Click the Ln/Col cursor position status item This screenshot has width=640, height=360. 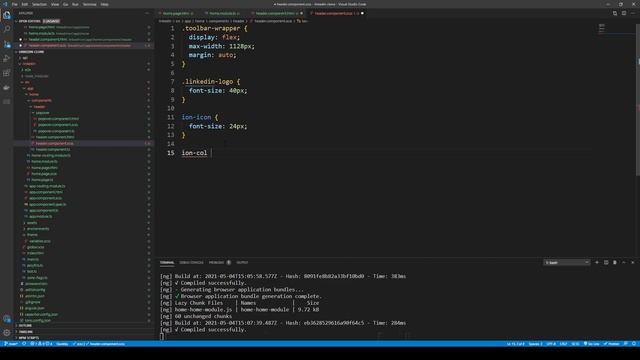pyautogui.click(x=516, y=344)
